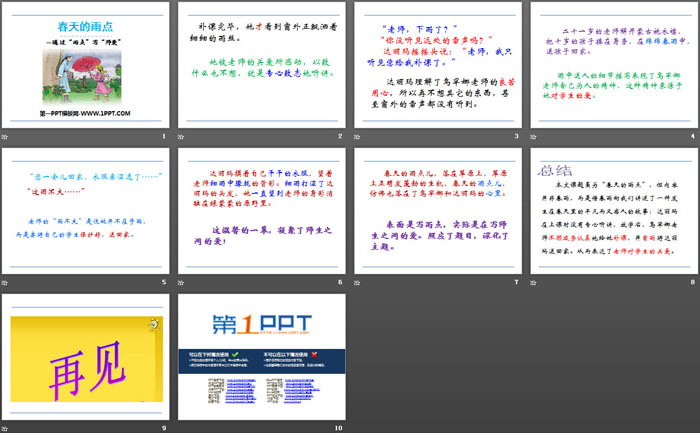700x433 pixels.
Task: Click the green checkmark on slide 10
Action: click(234, 354)
